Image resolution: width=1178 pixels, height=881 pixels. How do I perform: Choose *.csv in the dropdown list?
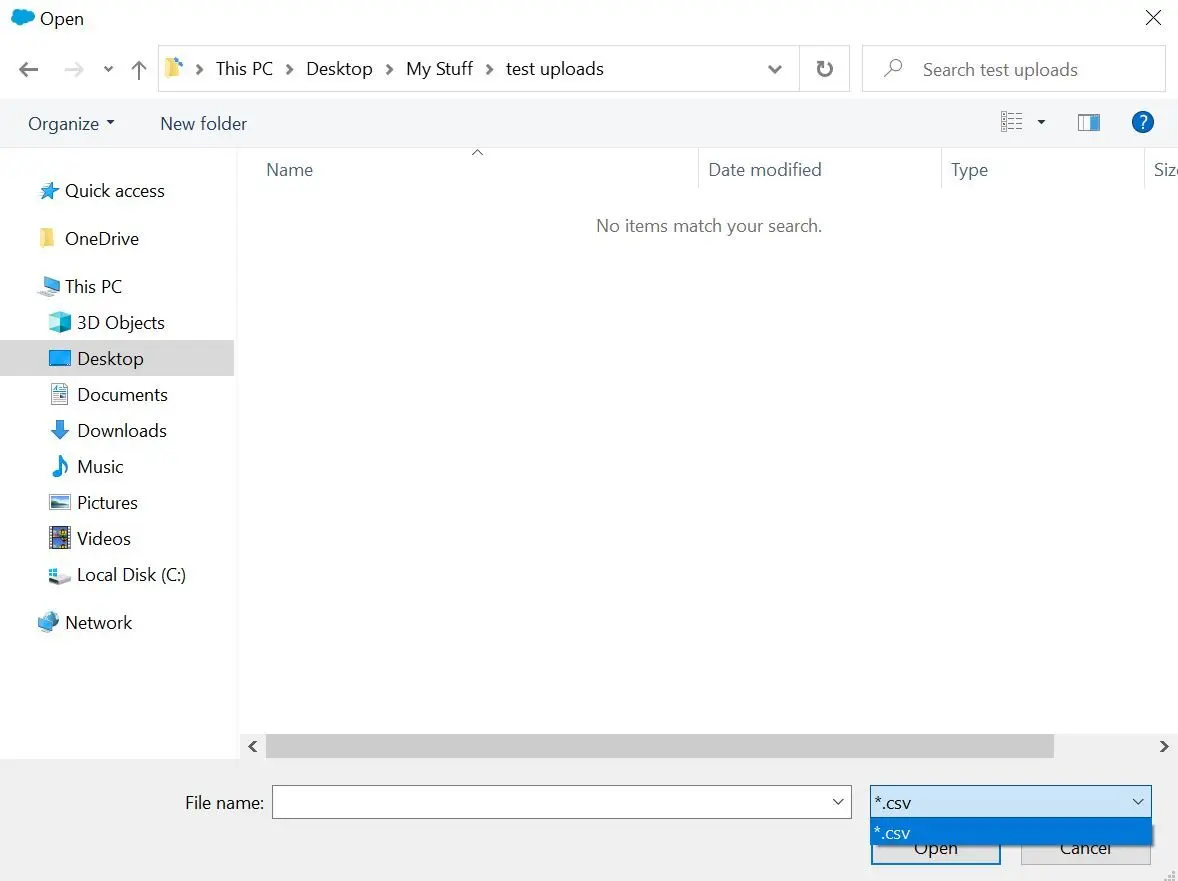pyautogui.click(x=1010, y=833)
